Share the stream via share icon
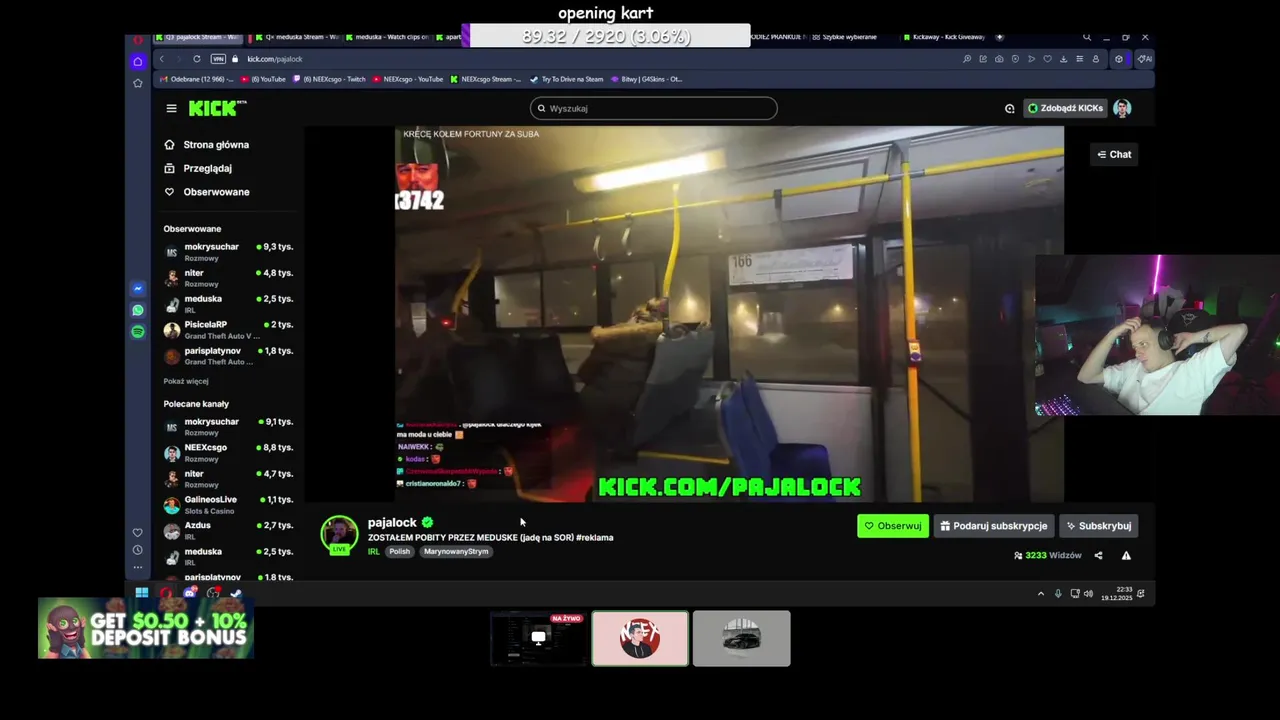This screenshot has width=1280, height=720. [1098, 556]
